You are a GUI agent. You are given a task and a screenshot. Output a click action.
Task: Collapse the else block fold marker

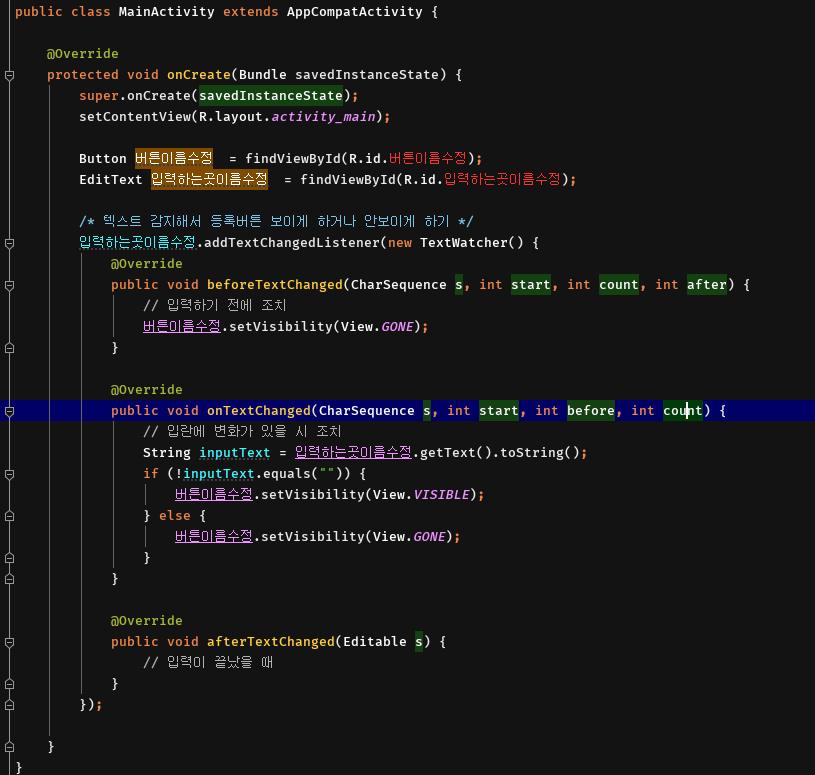point(9,516)
